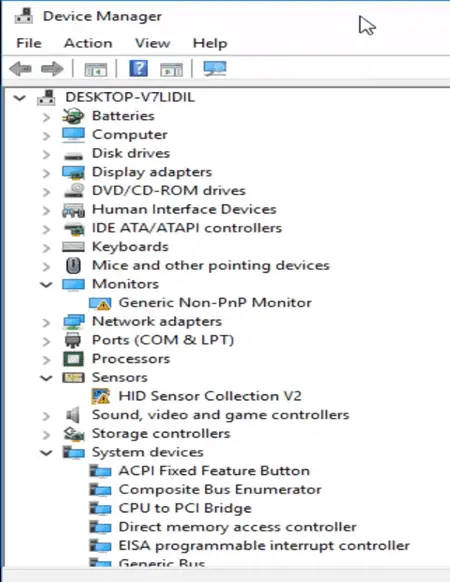Click the Sensors category icon
This screenshot has width=450, height=582.
73,378
